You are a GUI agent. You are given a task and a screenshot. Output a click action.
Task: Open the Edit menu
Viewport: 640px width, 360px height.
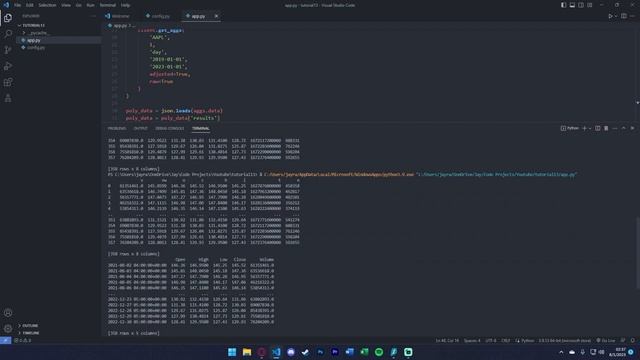(29, 5)
